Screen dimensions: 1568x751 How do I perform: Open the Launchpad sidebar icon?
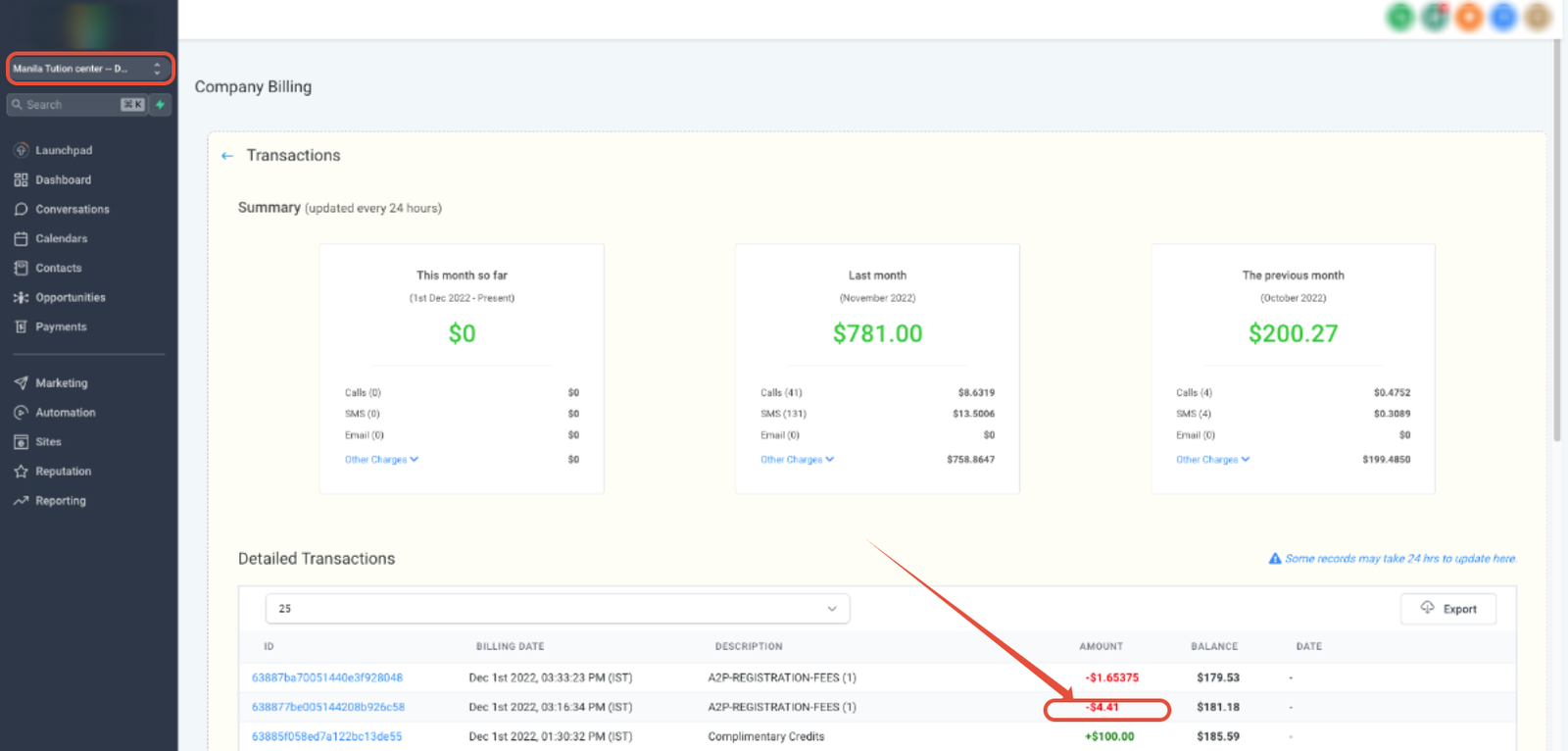pyautogui.click(x=21, y=150)
